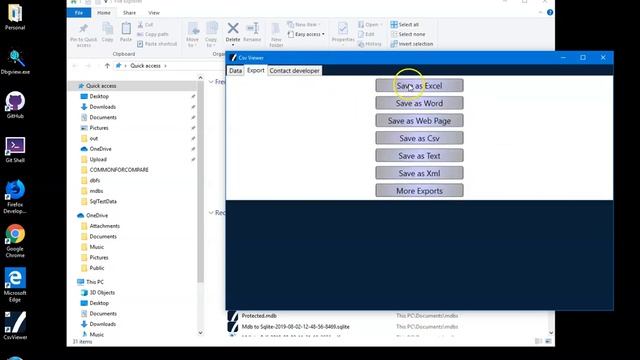Click the History command in ribbon
The height and width of the screenshot is (360, 640).
(369, 44)
